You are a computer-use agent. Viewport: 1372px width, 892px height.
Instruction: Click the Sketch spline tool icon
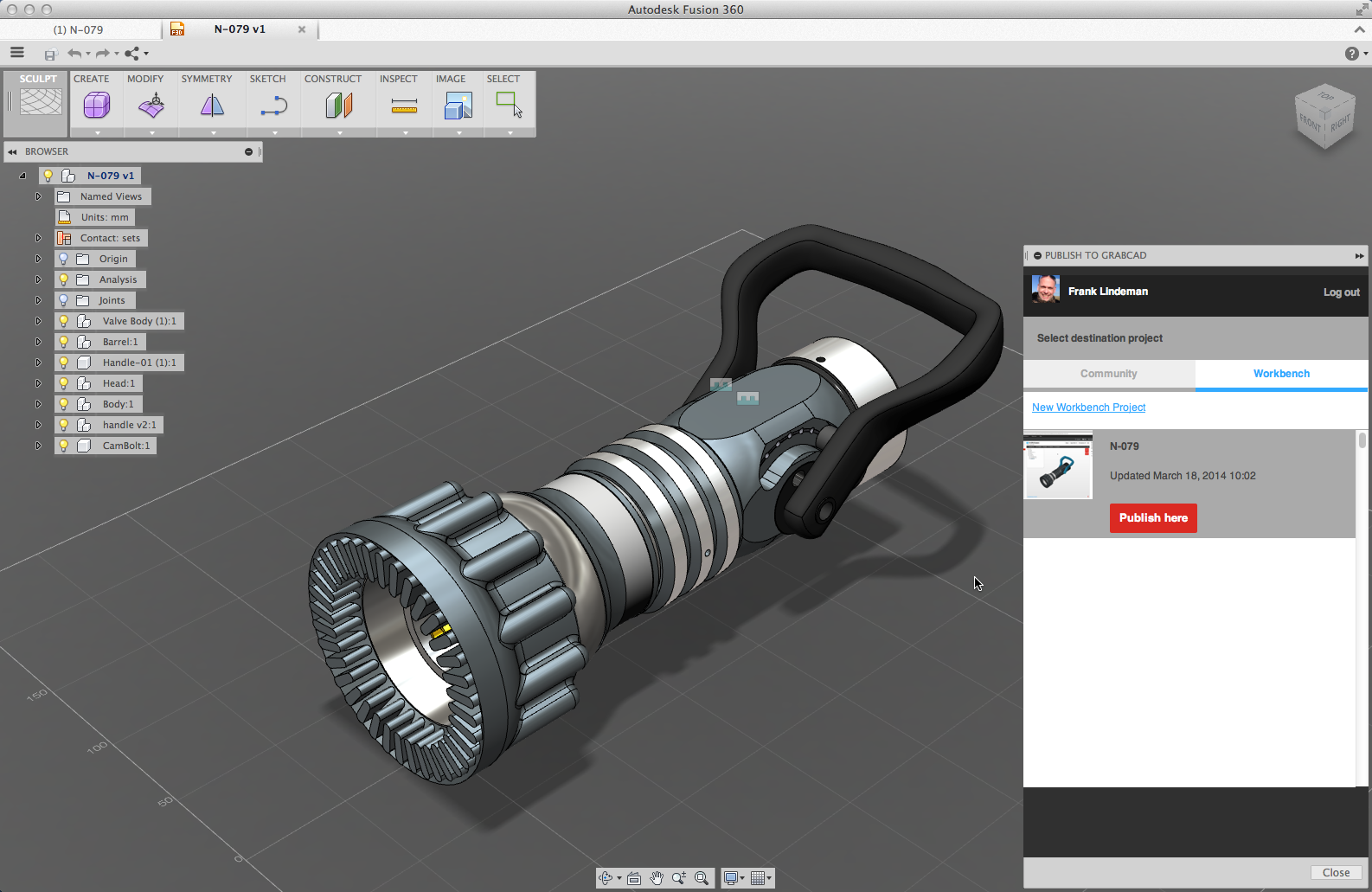(x=273, y=106)
